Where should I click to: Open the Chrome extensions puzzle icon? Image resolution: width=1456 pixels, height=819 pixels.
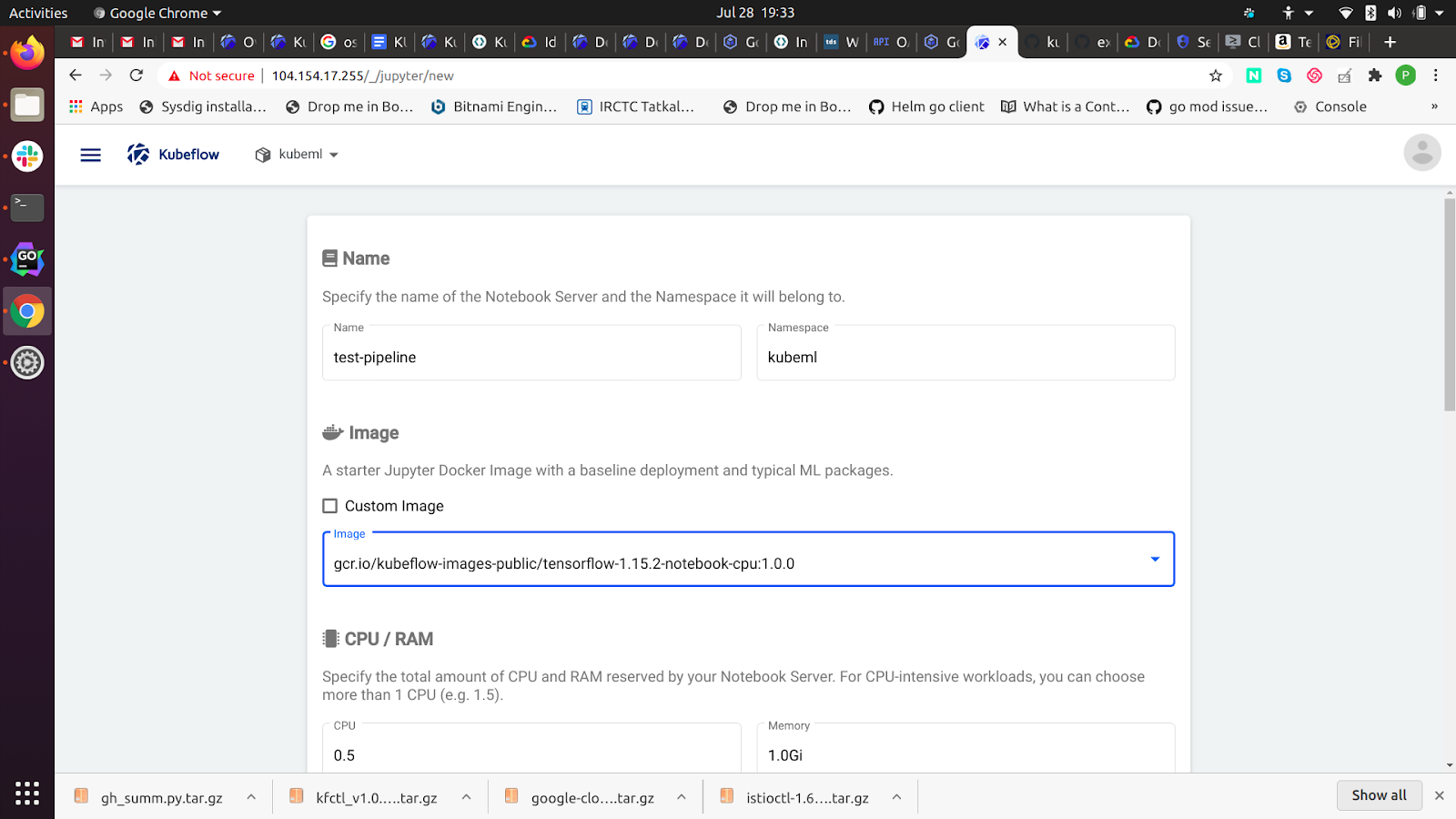1374,76
